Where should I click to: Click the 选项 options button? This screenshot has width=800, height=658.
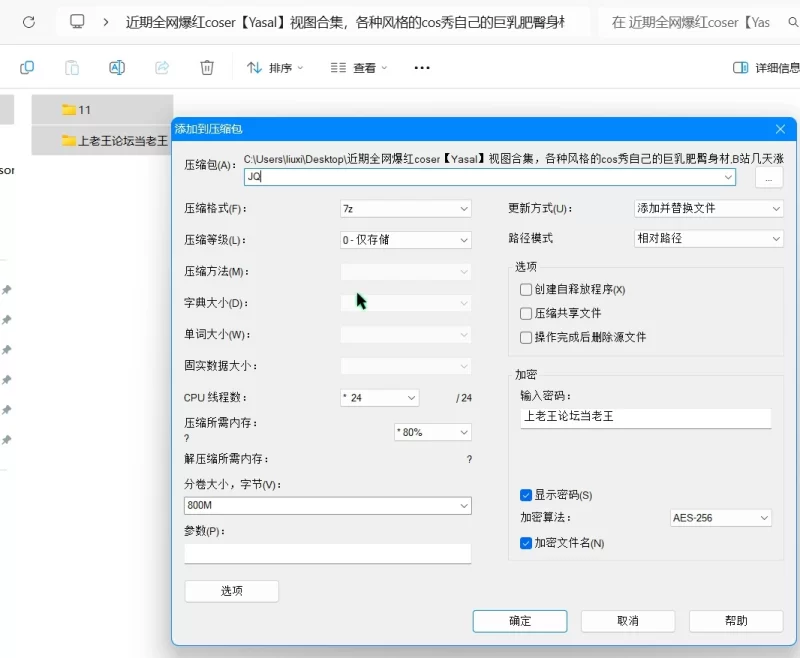[x=232, y=591]
